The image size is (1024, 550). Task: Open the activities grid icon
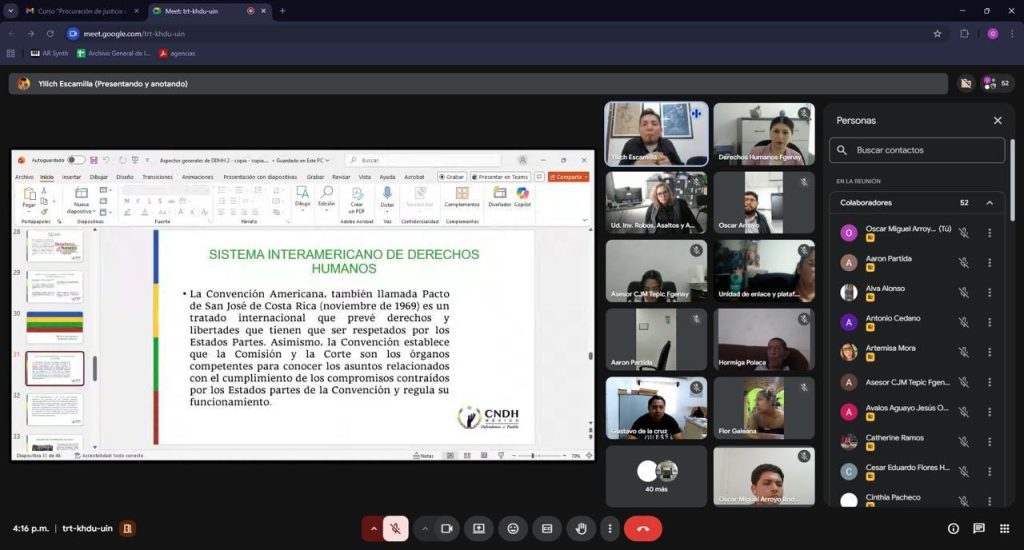[1004, 528]
